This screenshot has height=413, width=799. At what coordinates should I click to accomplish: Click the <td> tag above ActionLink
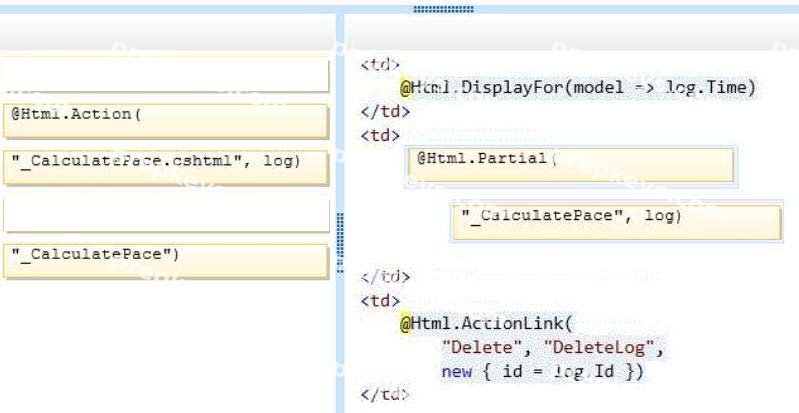click(x=380, y=301)
